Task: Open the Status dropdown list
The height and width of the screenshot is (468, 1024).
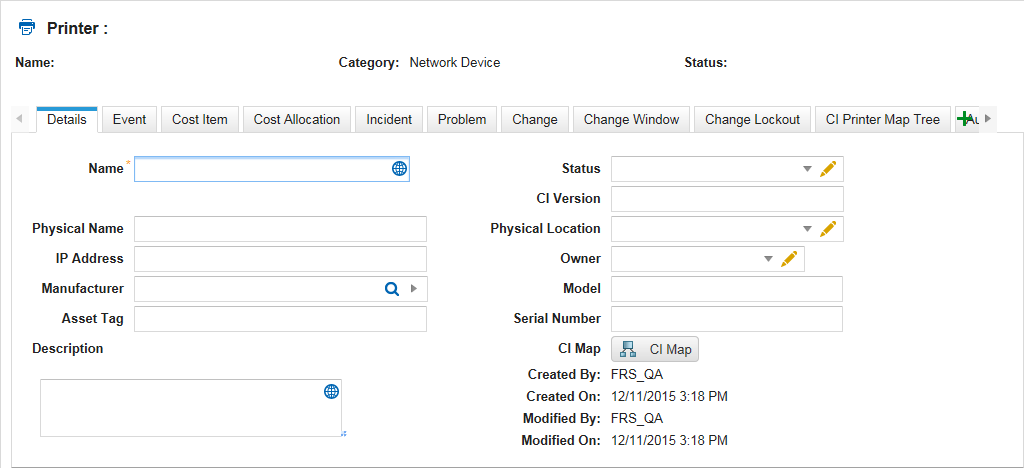Action: pyautogui.click(x=807, y=169)
